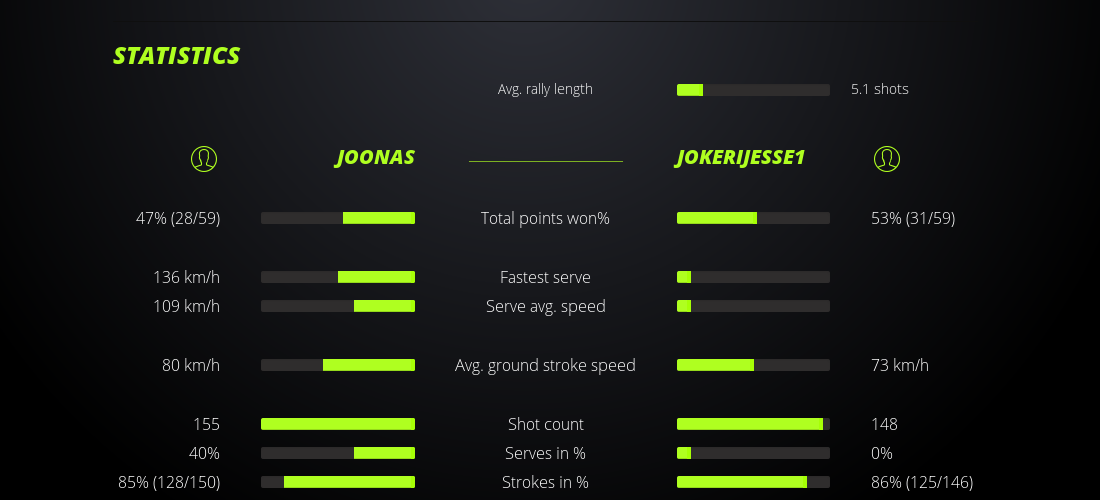Click the Shot count label
Image resolution: width=1100 pixels, height=500 pixels.
tap(545, 424)
